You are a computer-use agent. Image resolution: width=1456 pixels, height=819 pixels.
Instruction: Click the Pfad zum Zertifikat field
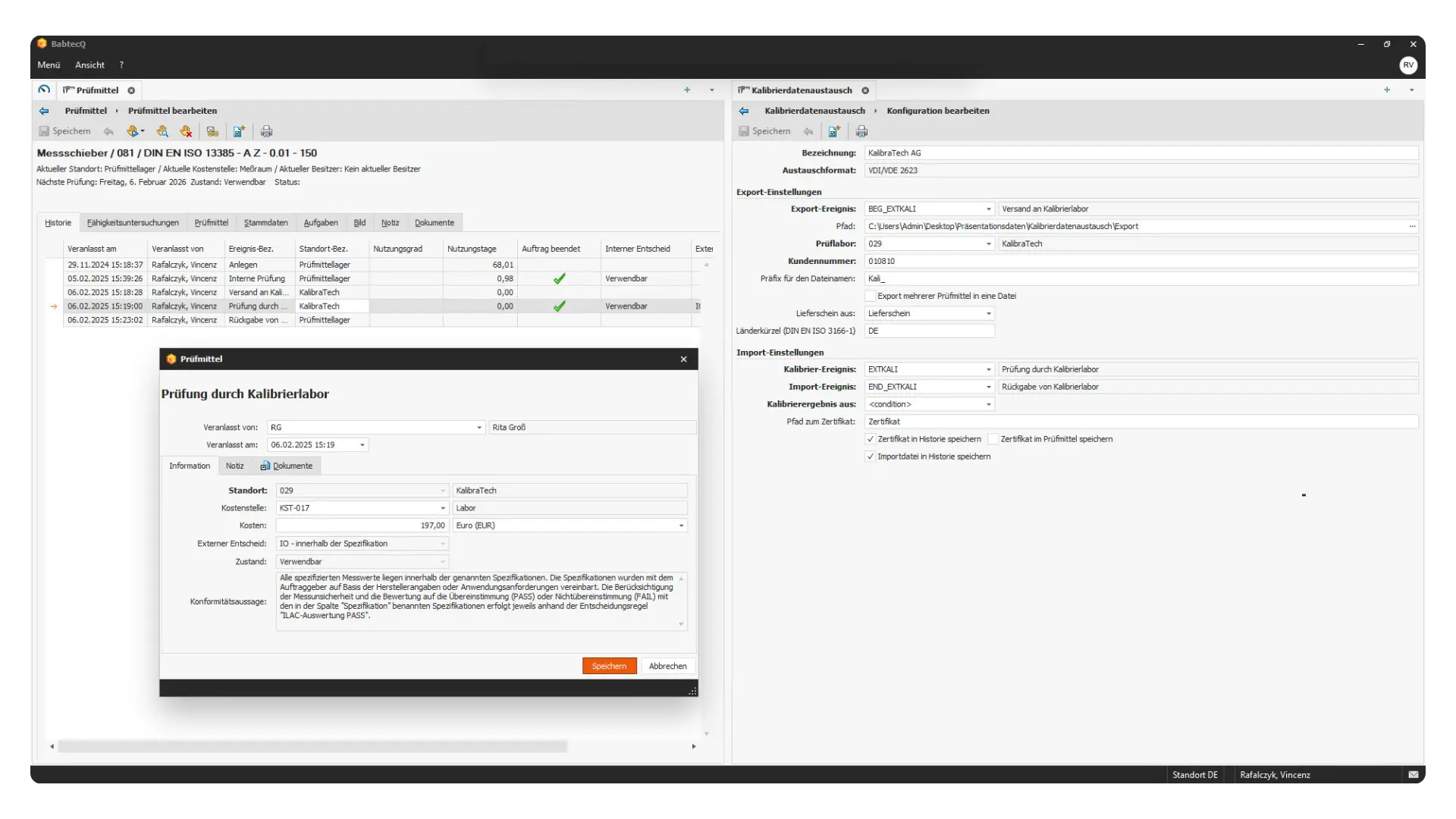point(1141,422)
